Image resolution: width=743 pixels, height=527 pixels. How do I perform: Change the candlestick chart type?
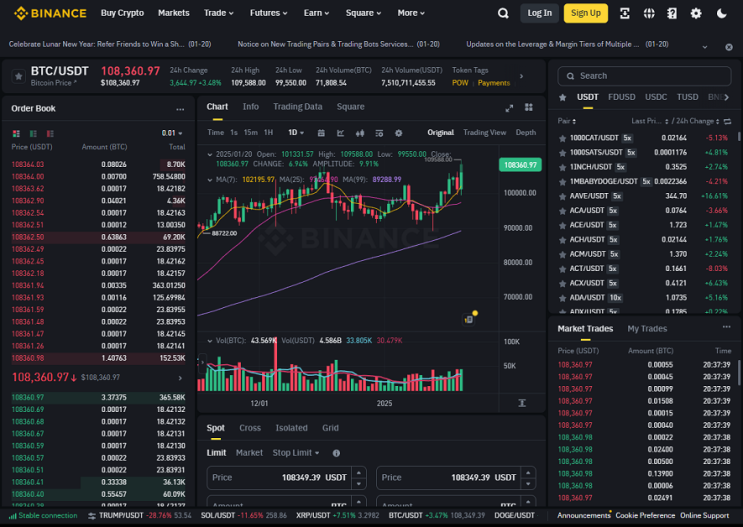(x=360, y=133)
